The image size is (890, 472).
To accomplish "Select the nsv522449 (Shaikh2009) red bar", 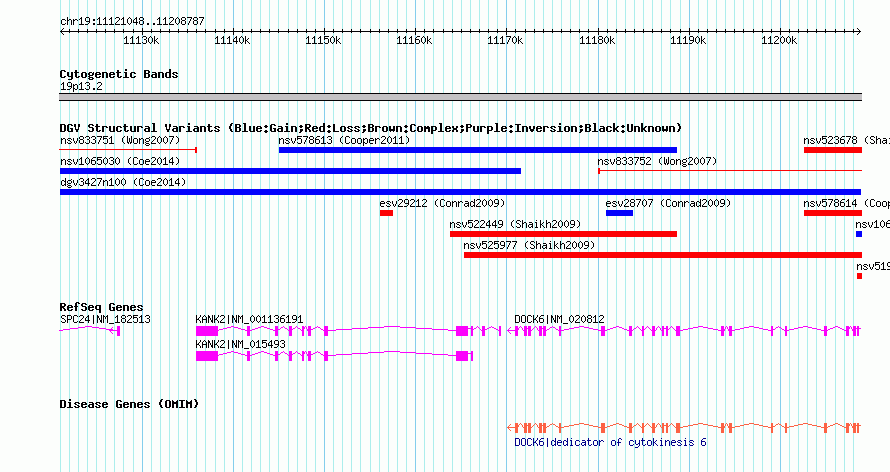I will click(563, 234).
